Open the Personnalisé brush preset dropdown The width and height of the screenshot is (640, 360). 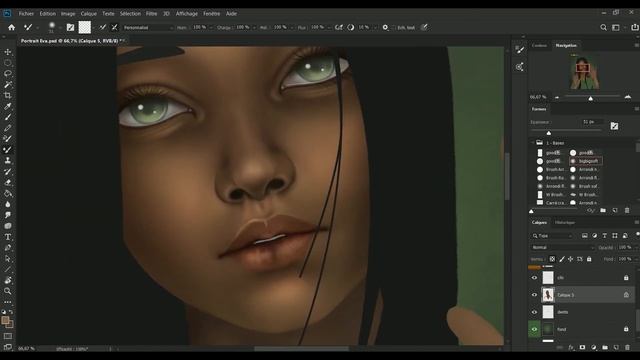tap(148, 27)
